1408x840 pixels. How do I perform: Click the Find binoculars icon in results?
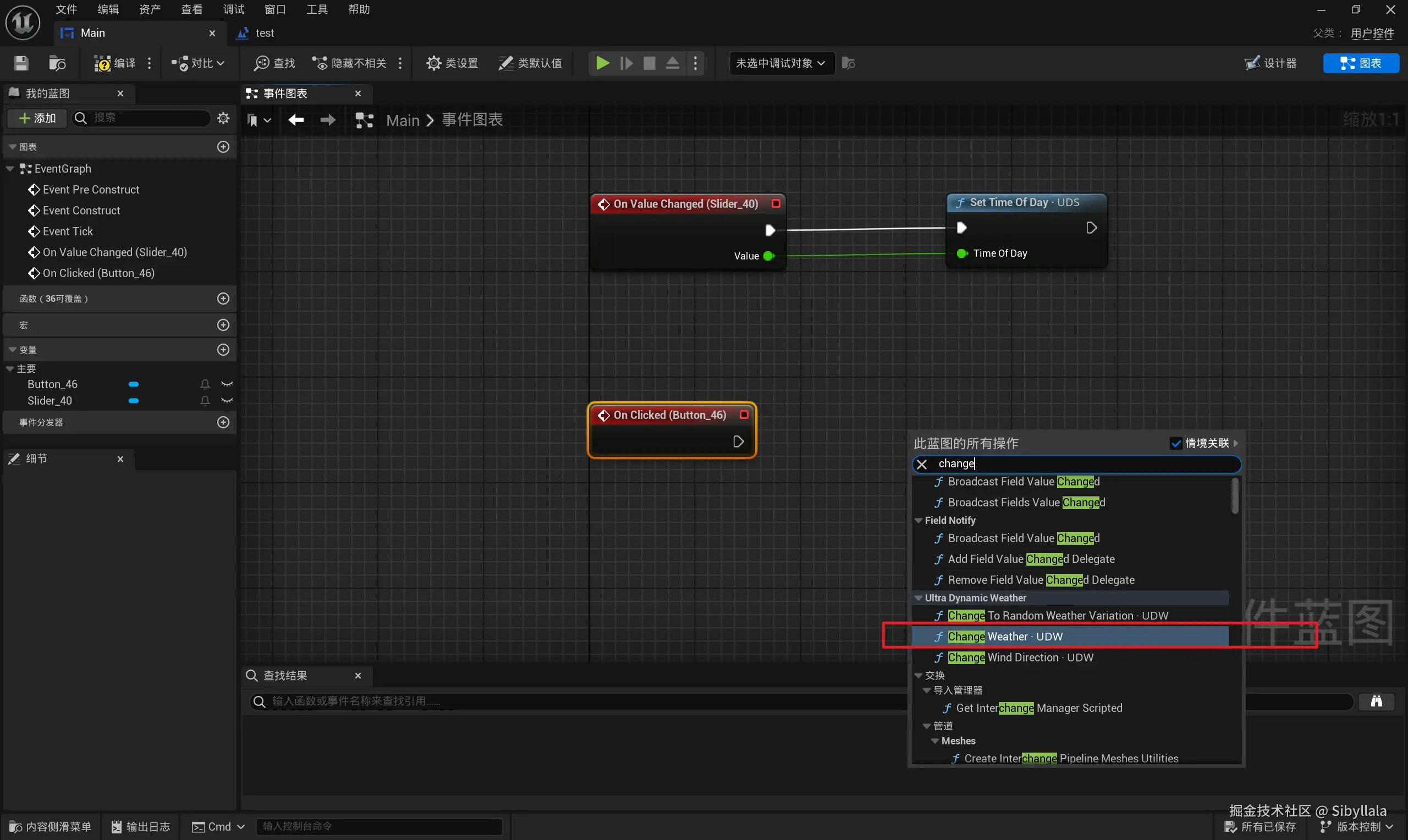pyautogui.click(x=1376, y=701)
